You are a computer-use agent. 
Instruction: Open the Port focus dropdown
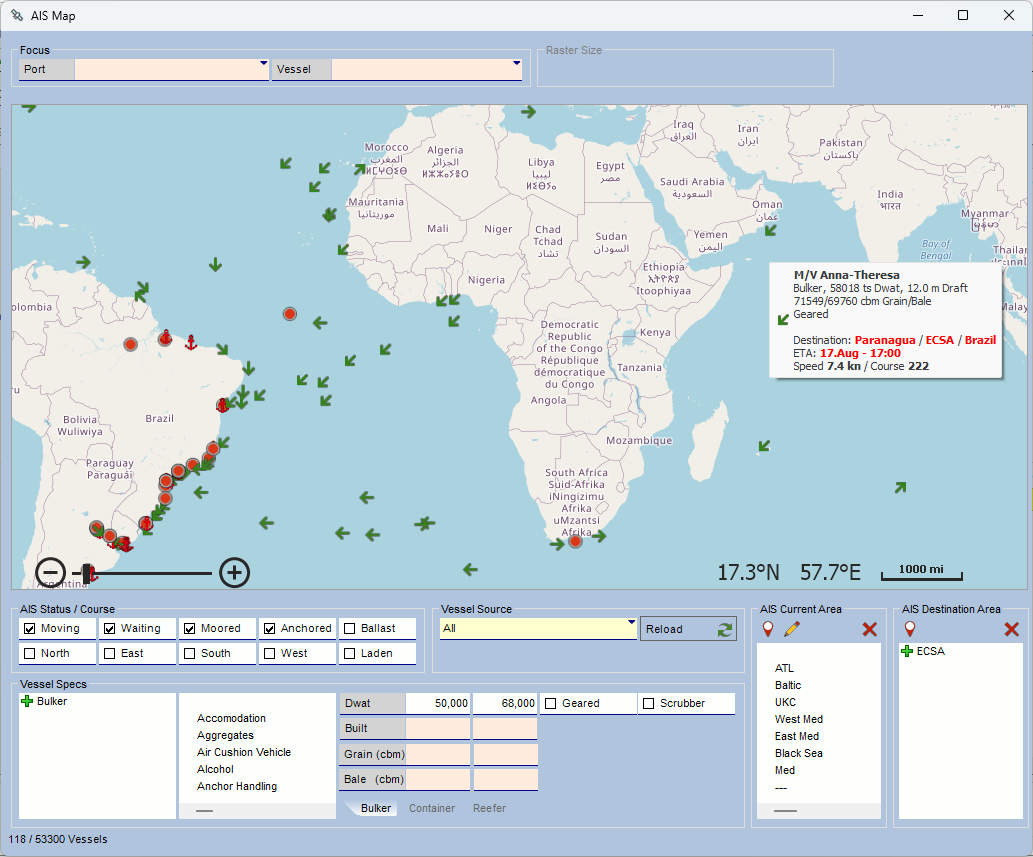click(264, 64)
